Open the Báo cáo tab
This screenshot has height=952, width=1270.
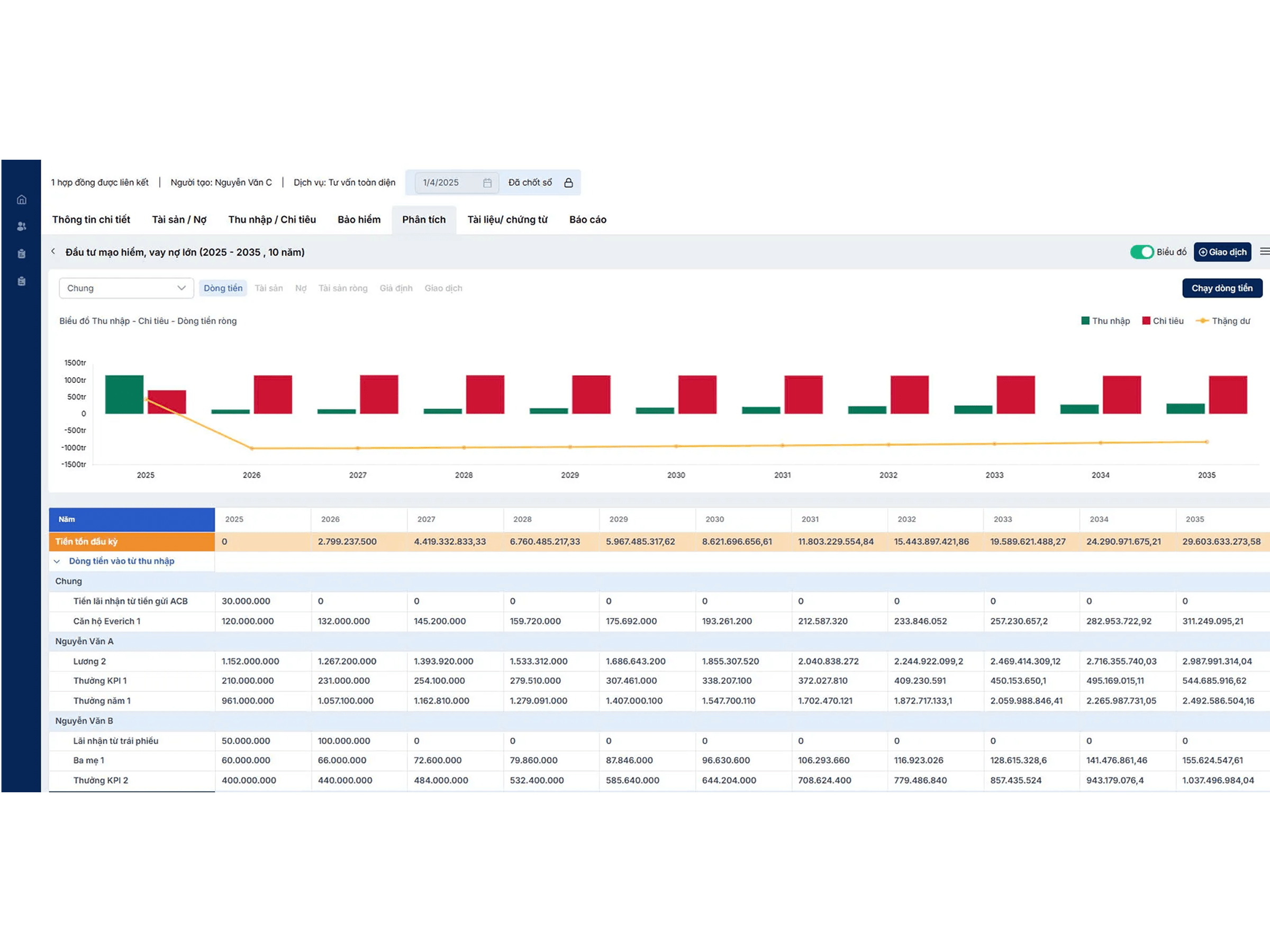(587, 219)
